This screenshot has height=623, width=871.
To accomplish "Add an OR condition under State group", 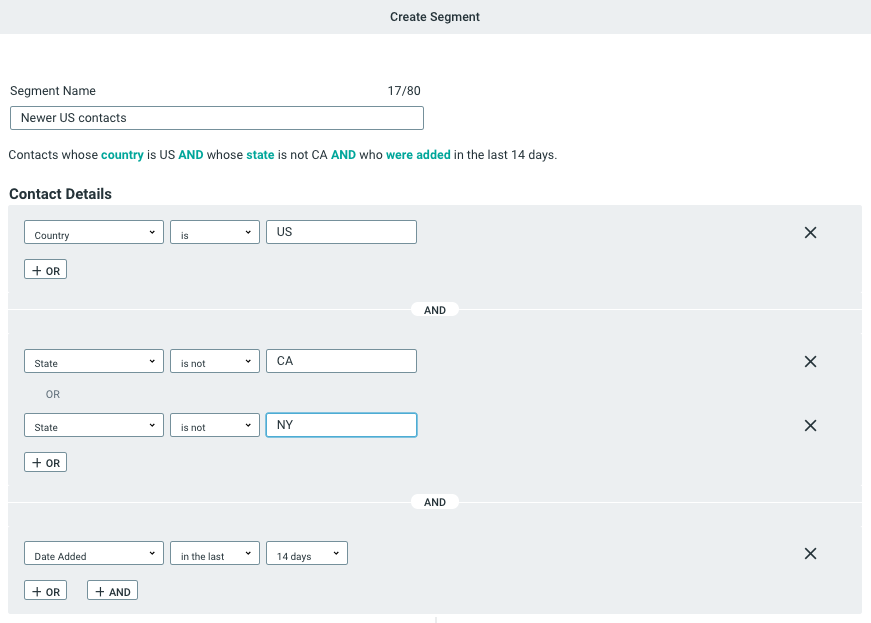I will pos(45,462).
